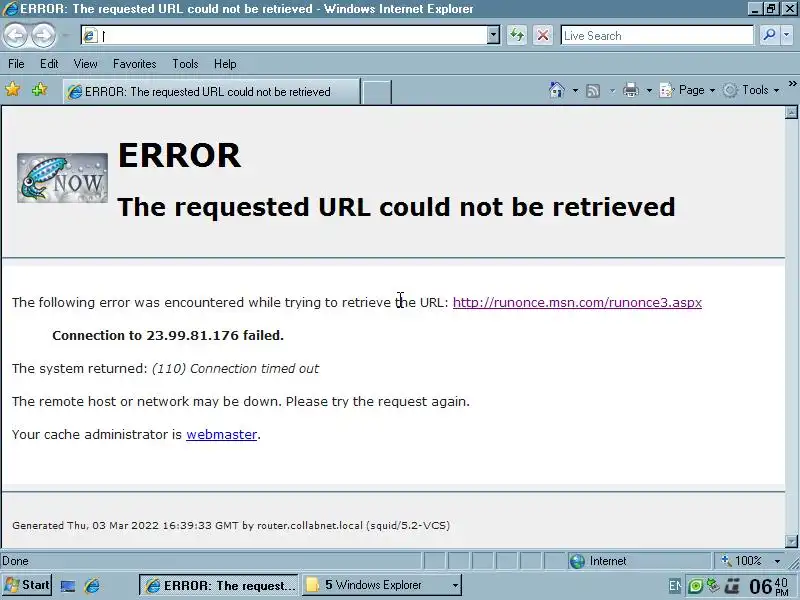Click the '(110) Connection timed out' text
Viewport: 800px width, 600px height.
[235, 369]
